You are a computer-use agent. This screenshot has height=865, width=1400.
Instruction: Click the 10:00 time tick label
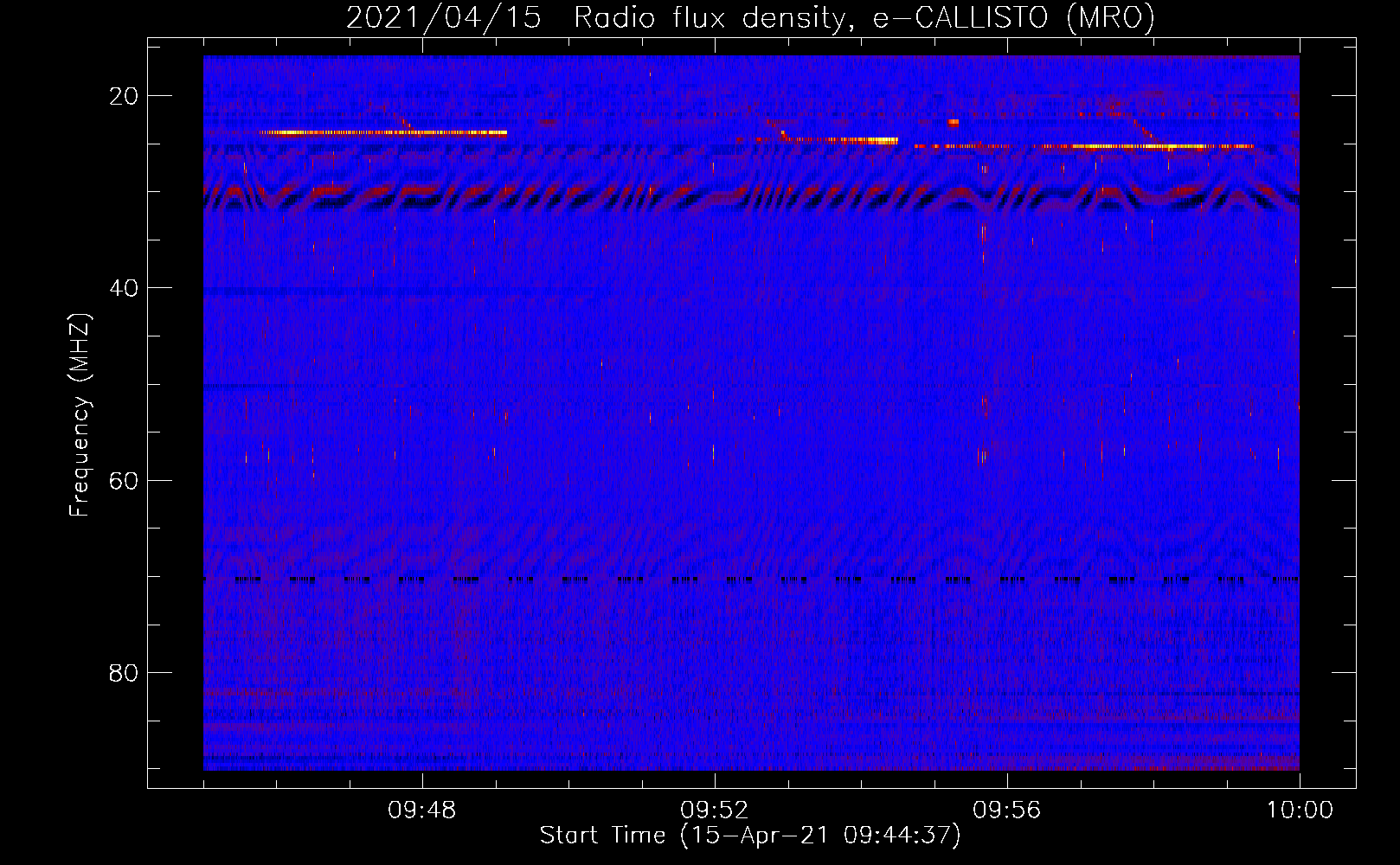pos(1300,811)
